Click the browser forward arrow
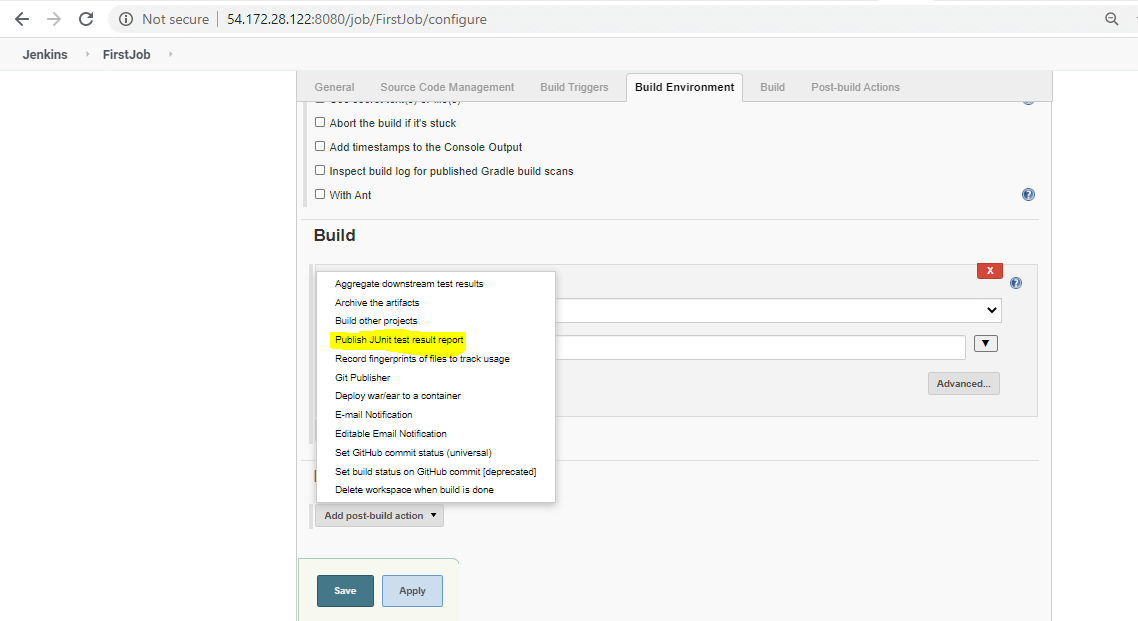Screen dimensions: 1138x621 tap(53, 18)
